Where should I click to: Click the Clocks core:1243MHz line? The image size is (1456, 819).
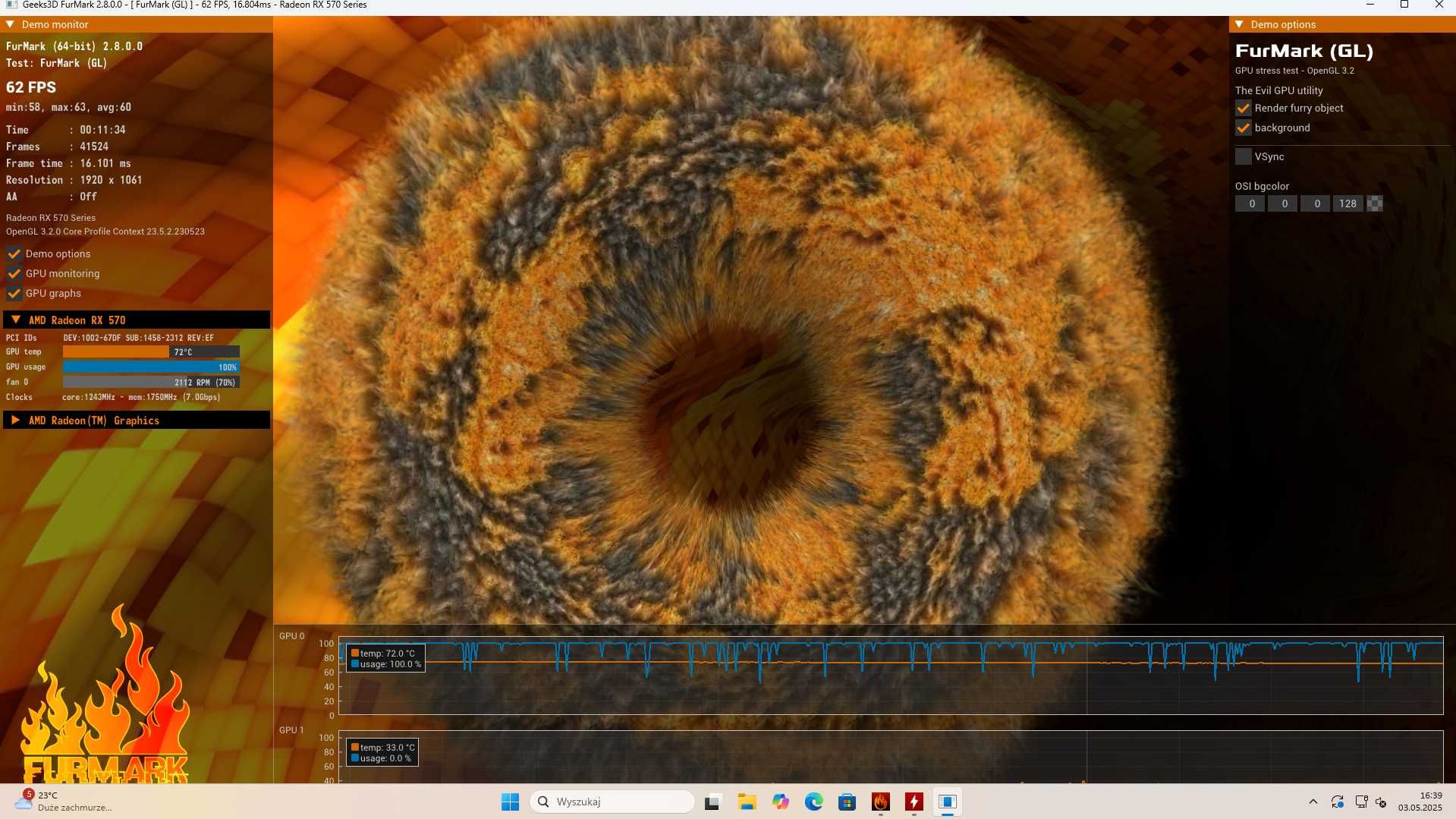(113, 397)
